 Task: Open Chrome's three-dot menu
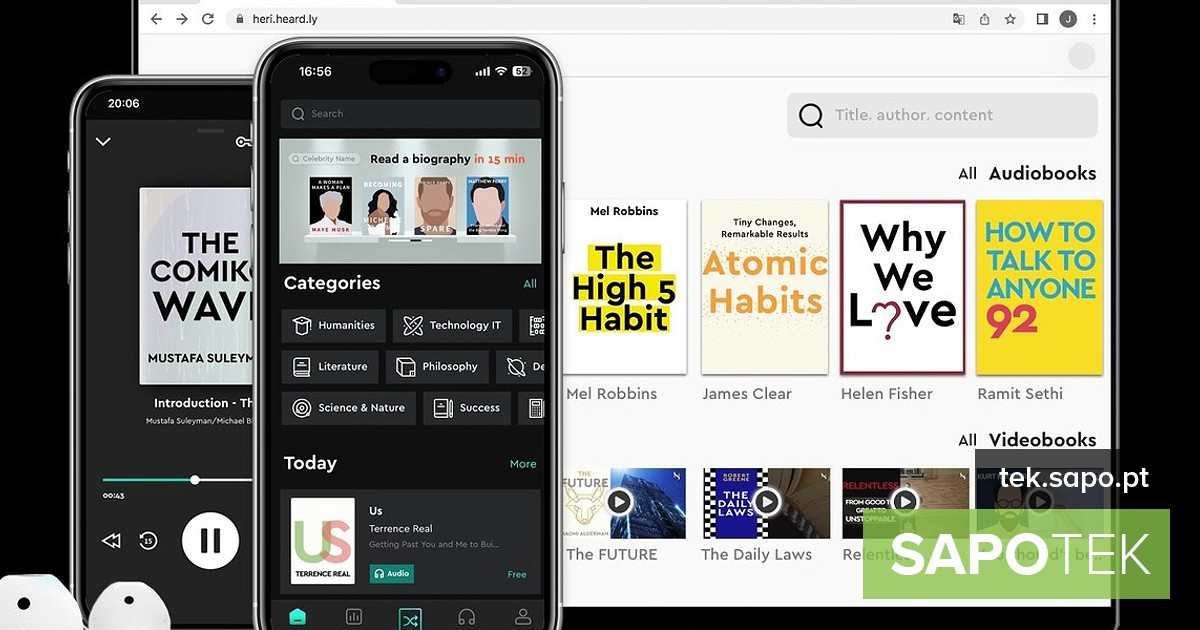coord(1092,19)
